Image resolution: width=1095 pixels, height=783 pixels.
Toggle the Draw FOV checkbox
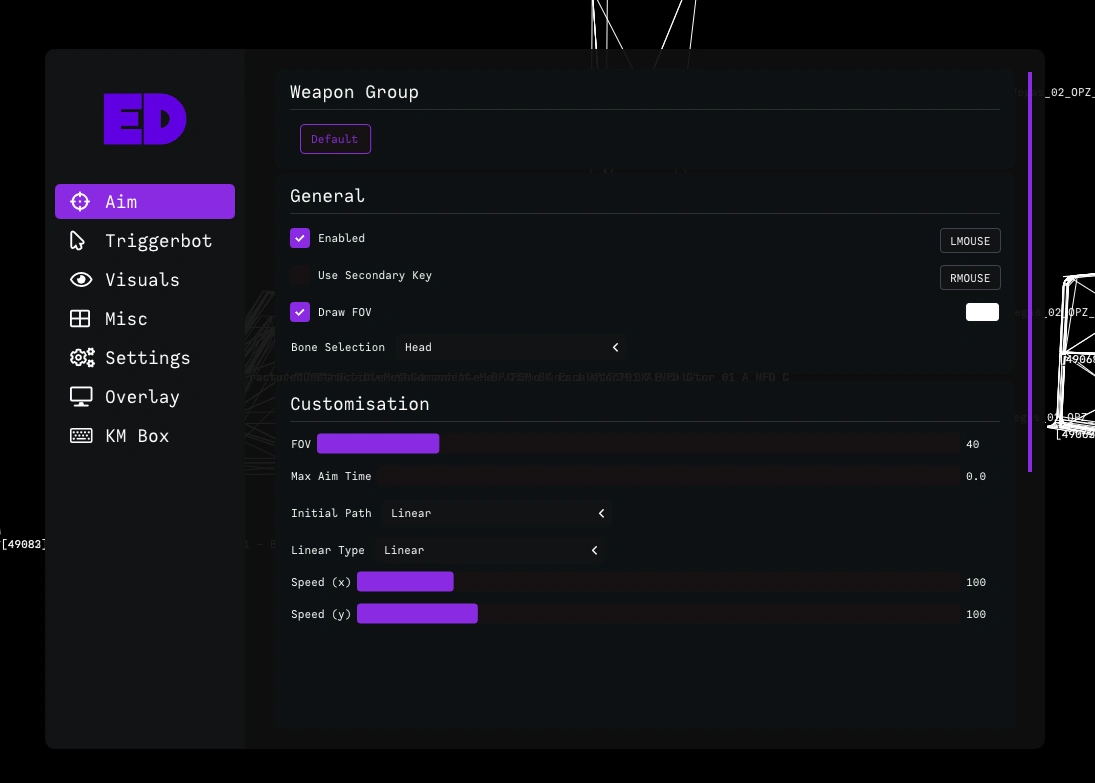tap(300, 312)
